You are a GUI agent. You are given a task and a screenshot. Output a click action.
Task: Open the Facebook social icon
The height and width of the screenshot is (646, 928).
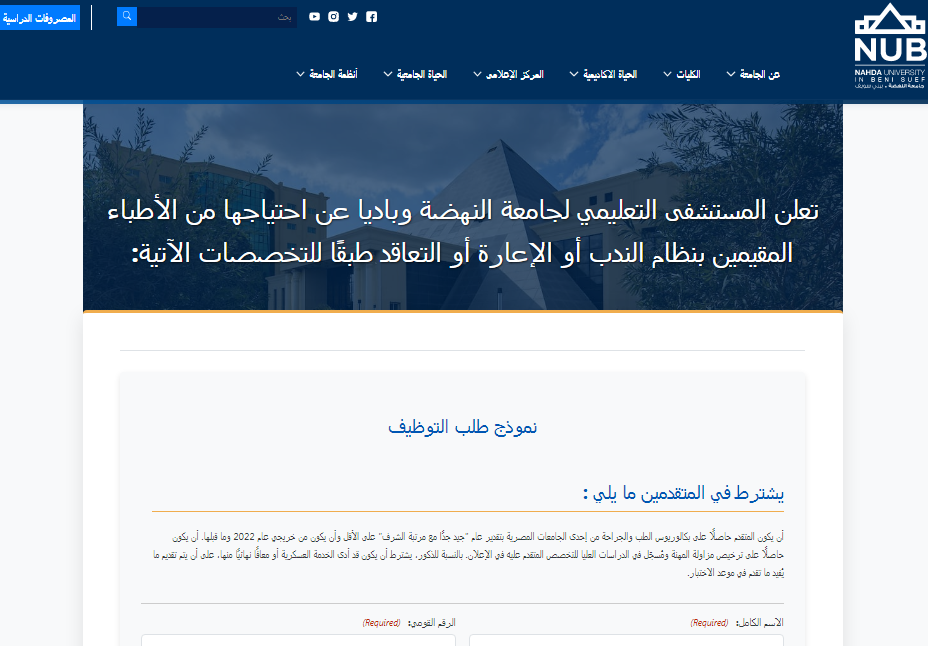point(372,17)
